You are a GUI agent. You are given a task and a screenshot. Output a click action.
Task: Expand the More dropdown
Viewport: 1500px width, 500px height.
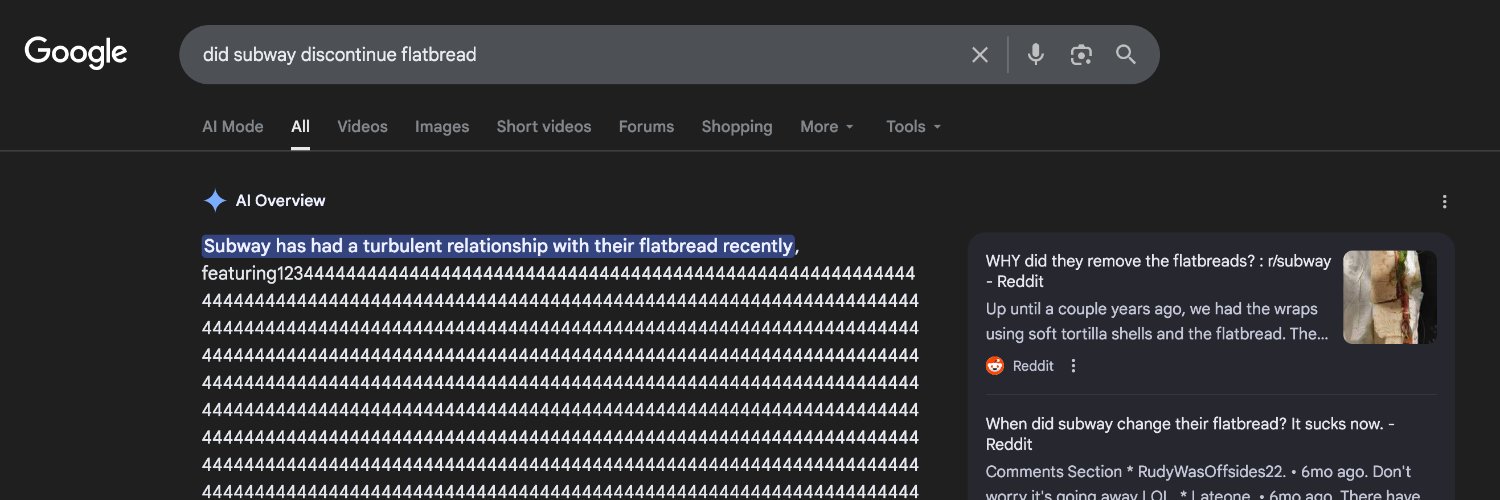827,127
